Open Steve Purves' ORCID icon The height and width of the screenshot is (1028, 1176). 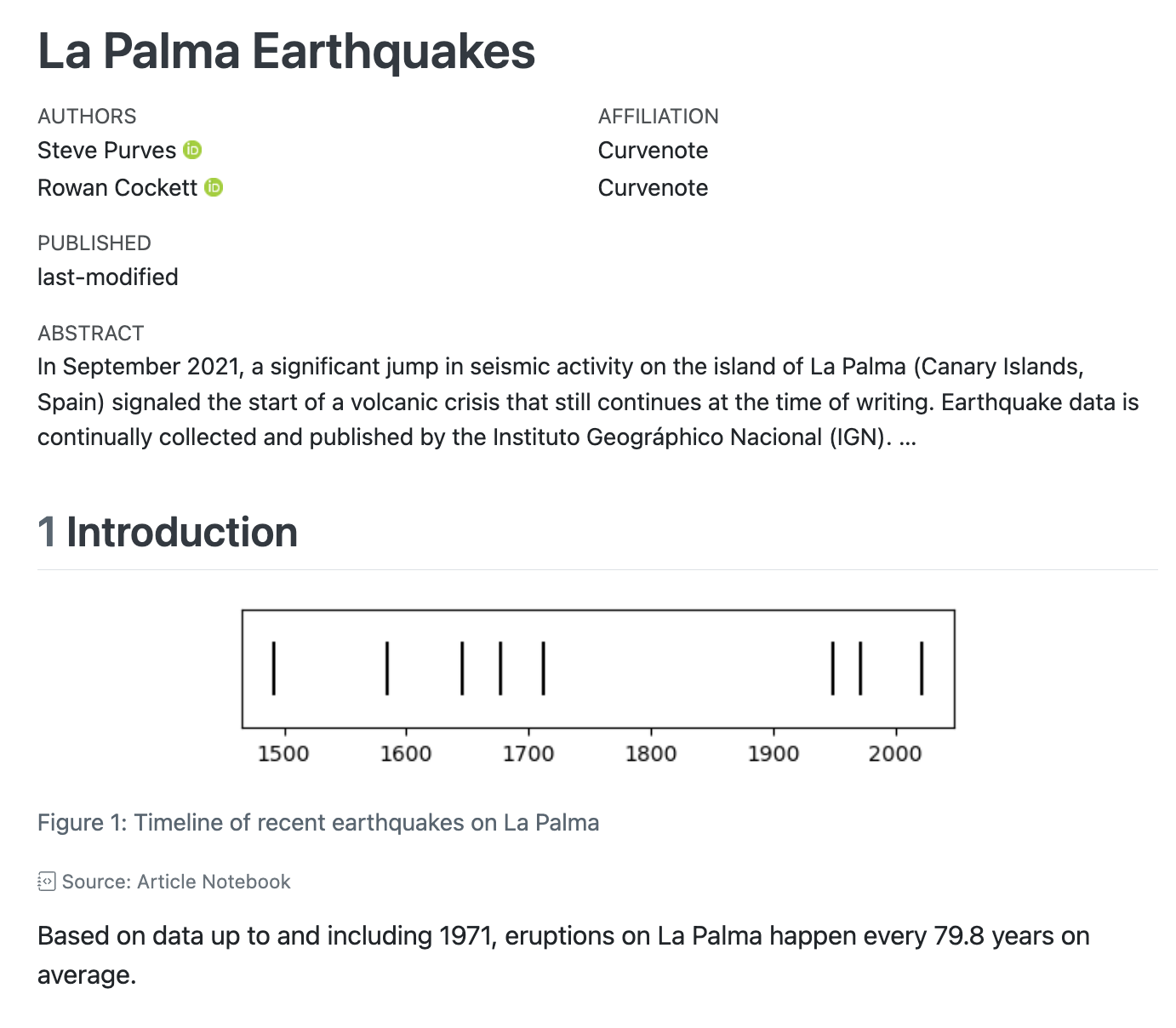[x=193, y=151]
